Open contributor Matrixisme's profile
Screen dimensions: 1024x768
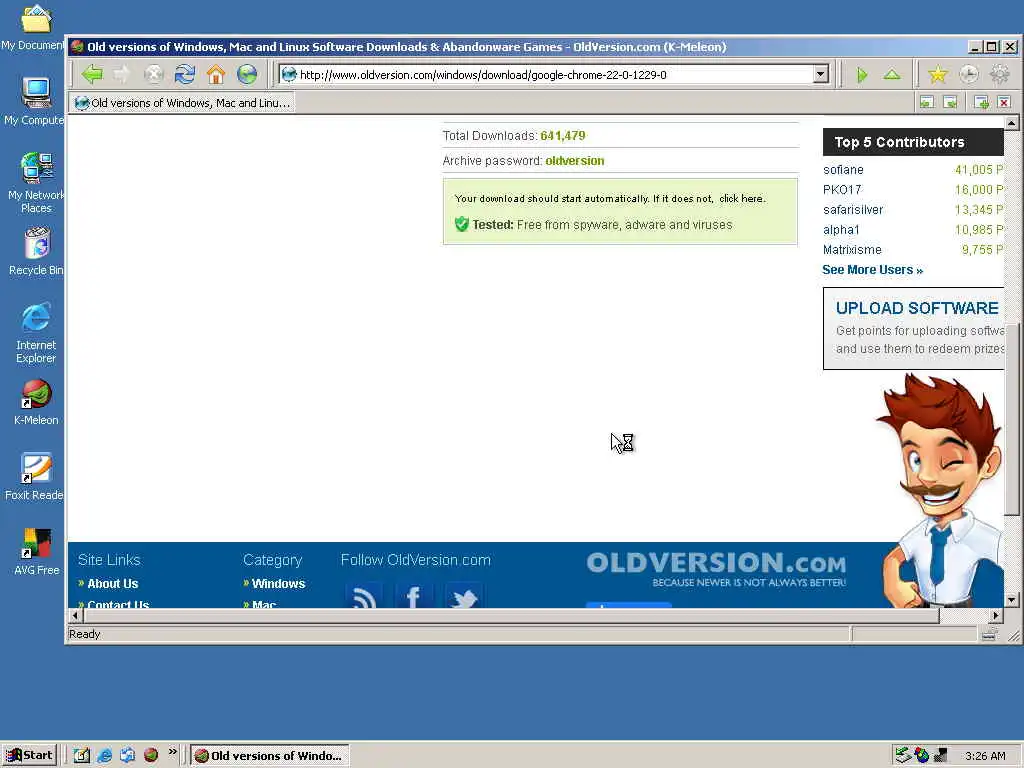point(852,249)
